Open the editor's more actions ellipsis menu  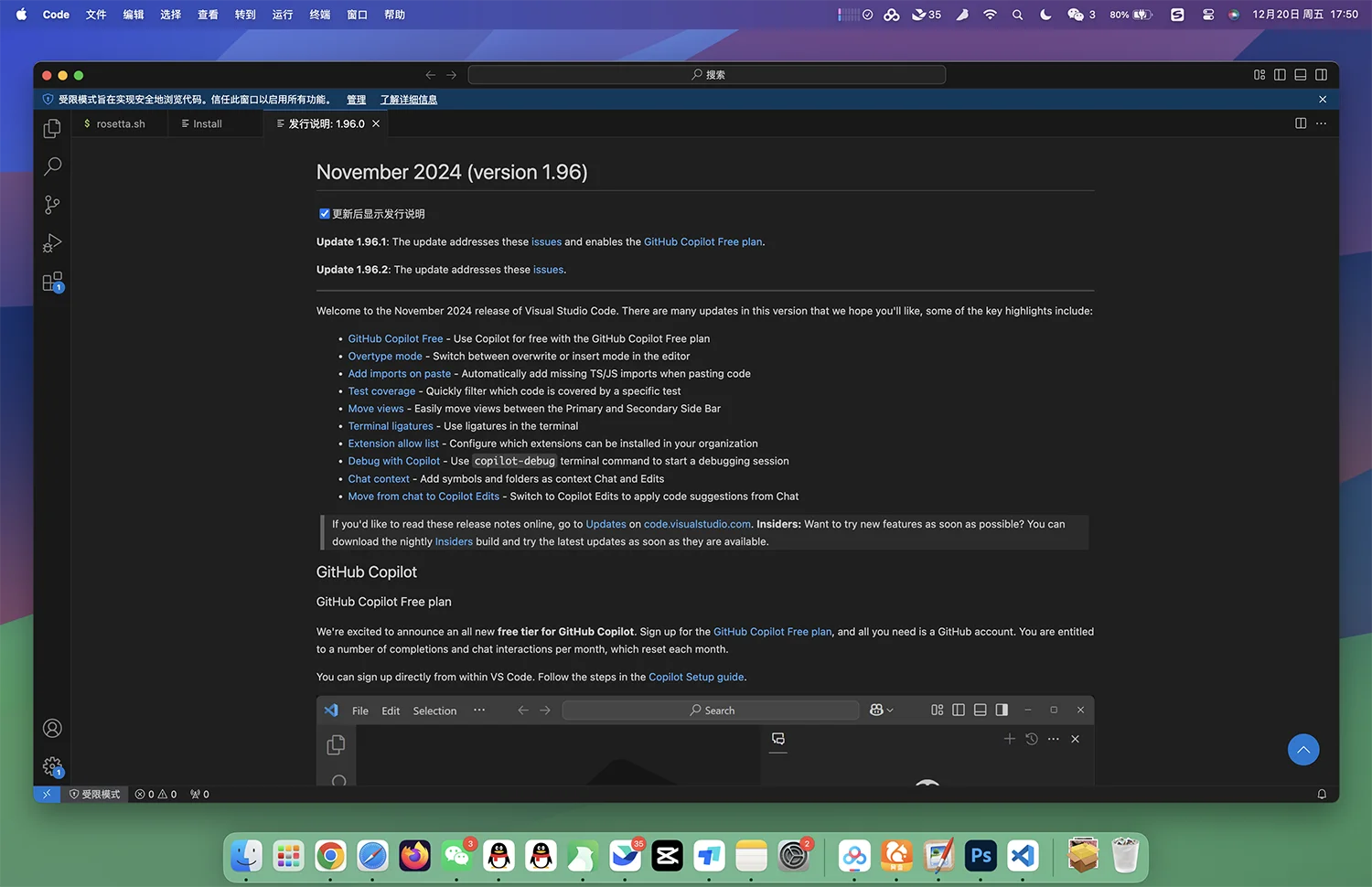click(x=1321, y=123)
